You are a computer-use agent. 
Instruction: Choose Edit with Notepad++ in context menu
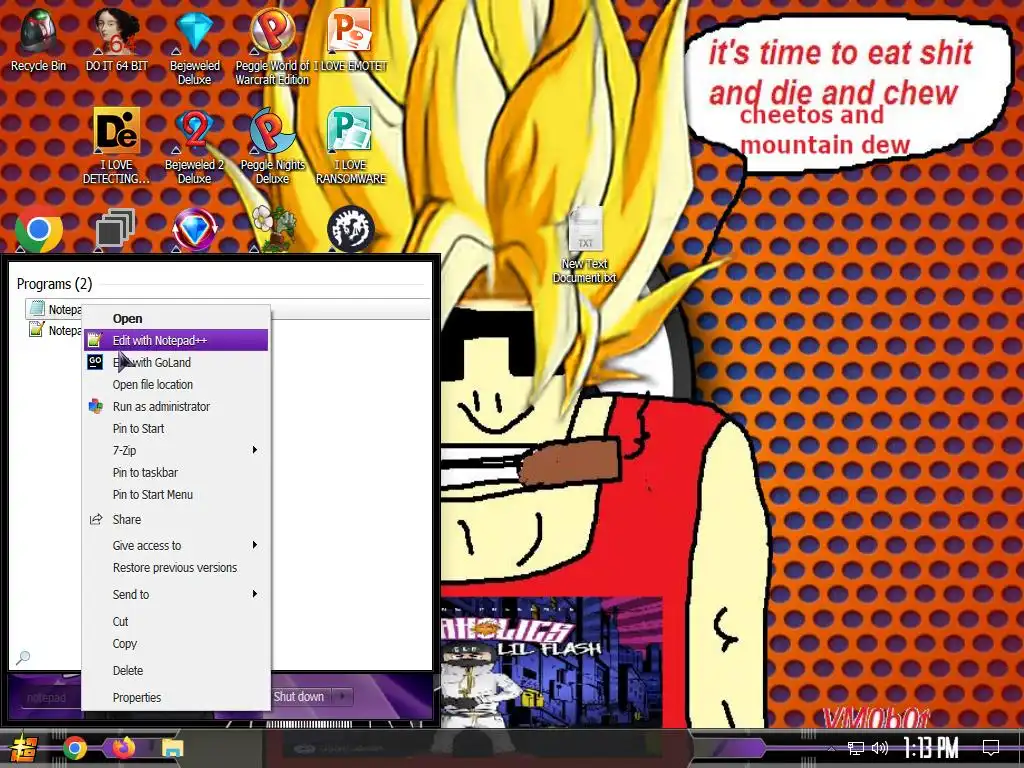176,340
